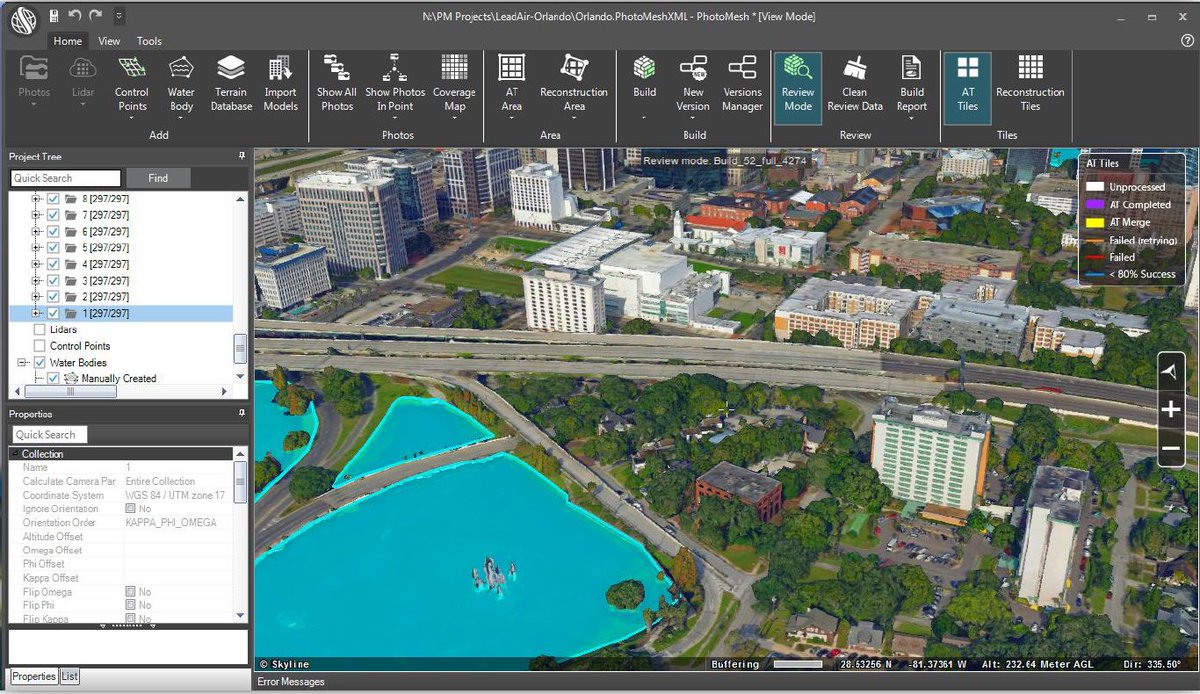Open Build Report dropdown arrow

pyautogui.click(x=912, y=118)
